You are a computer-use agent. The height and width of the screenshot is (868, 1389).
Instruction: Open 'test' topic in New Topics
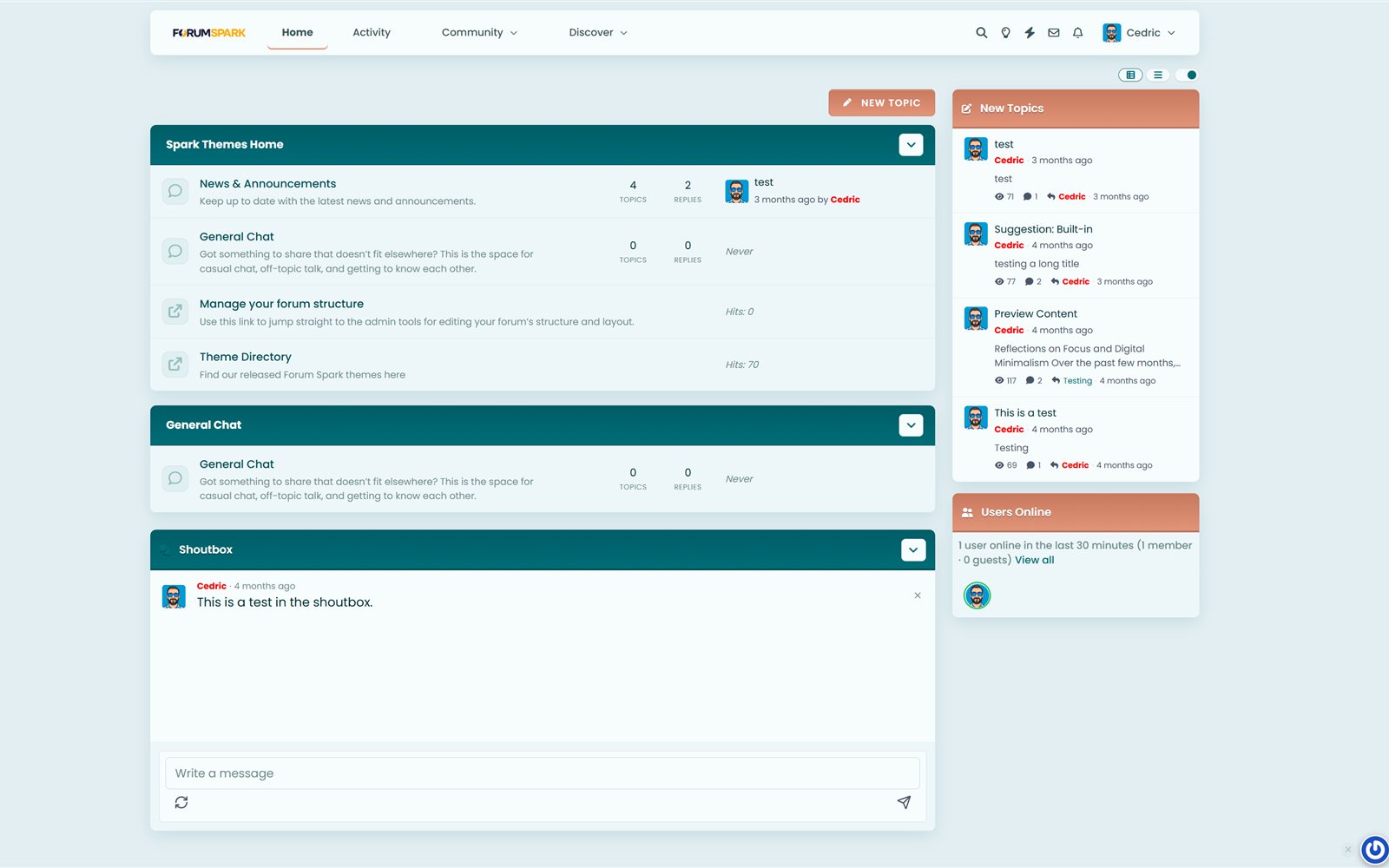1004,145
